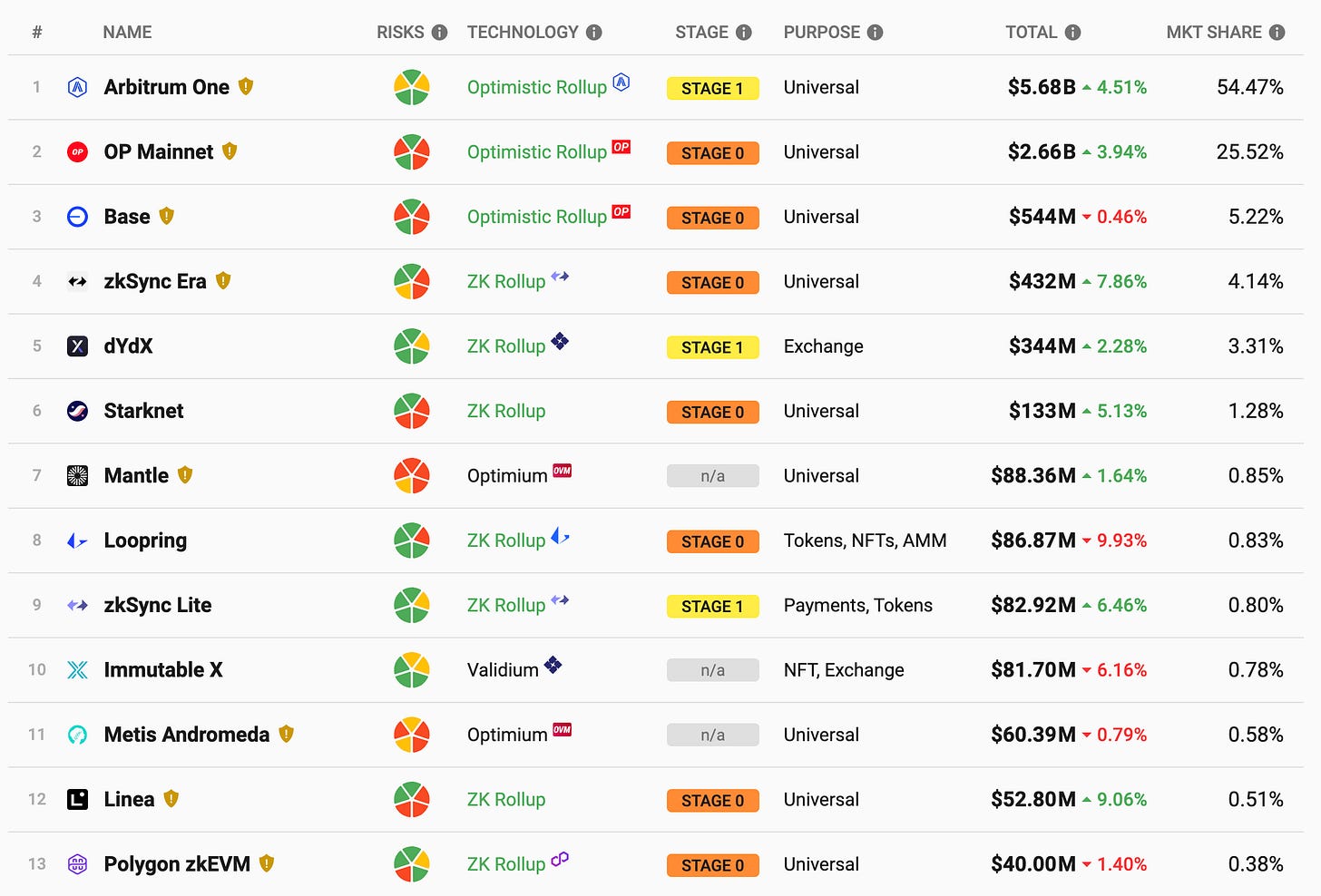This screenshot has height=896, width=1321.
Task: Click the warning shield next to OP Mainnet
Action: 230,151
